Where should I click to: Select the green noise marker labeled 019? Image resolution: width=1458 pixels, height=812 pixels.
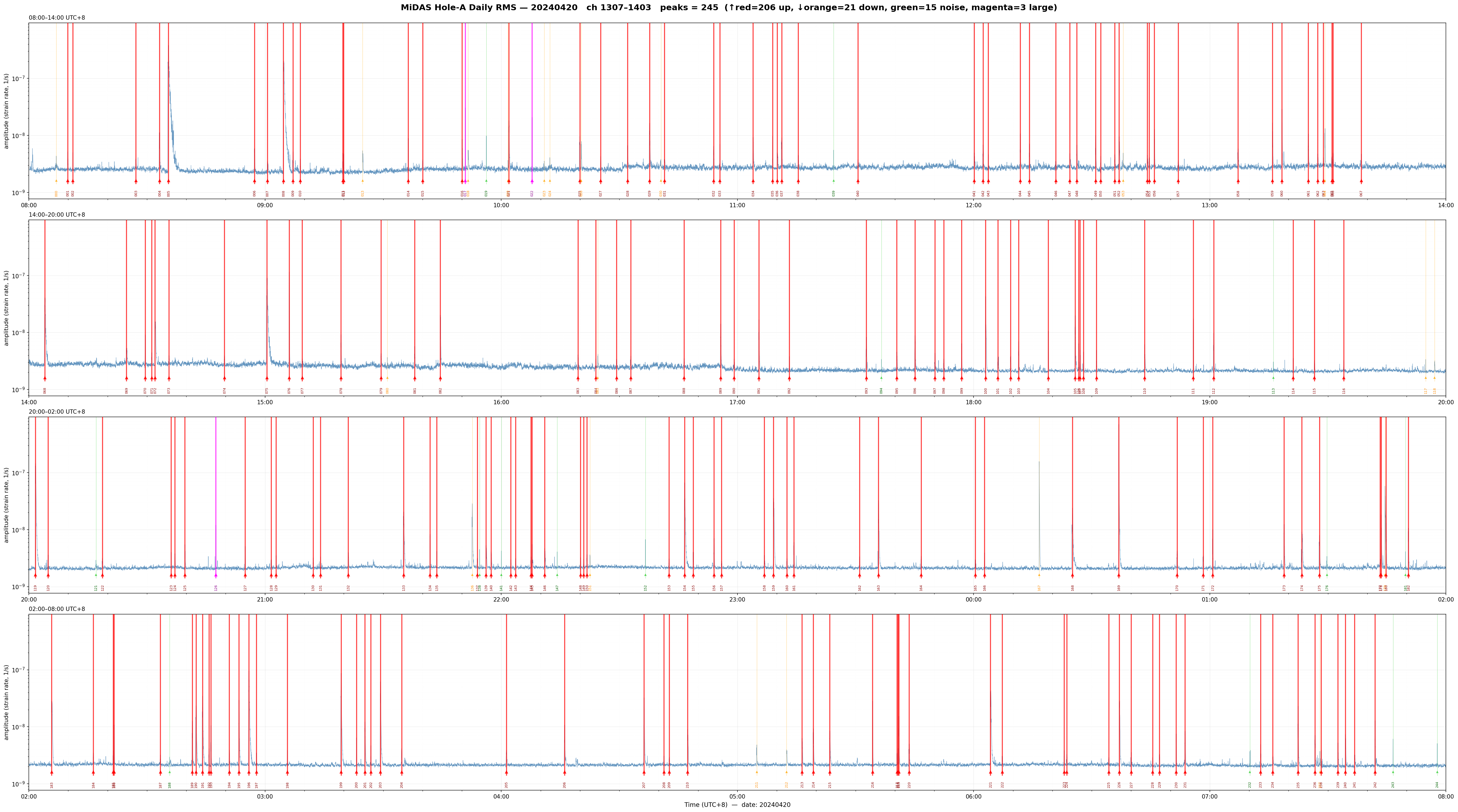pos(486,181)
